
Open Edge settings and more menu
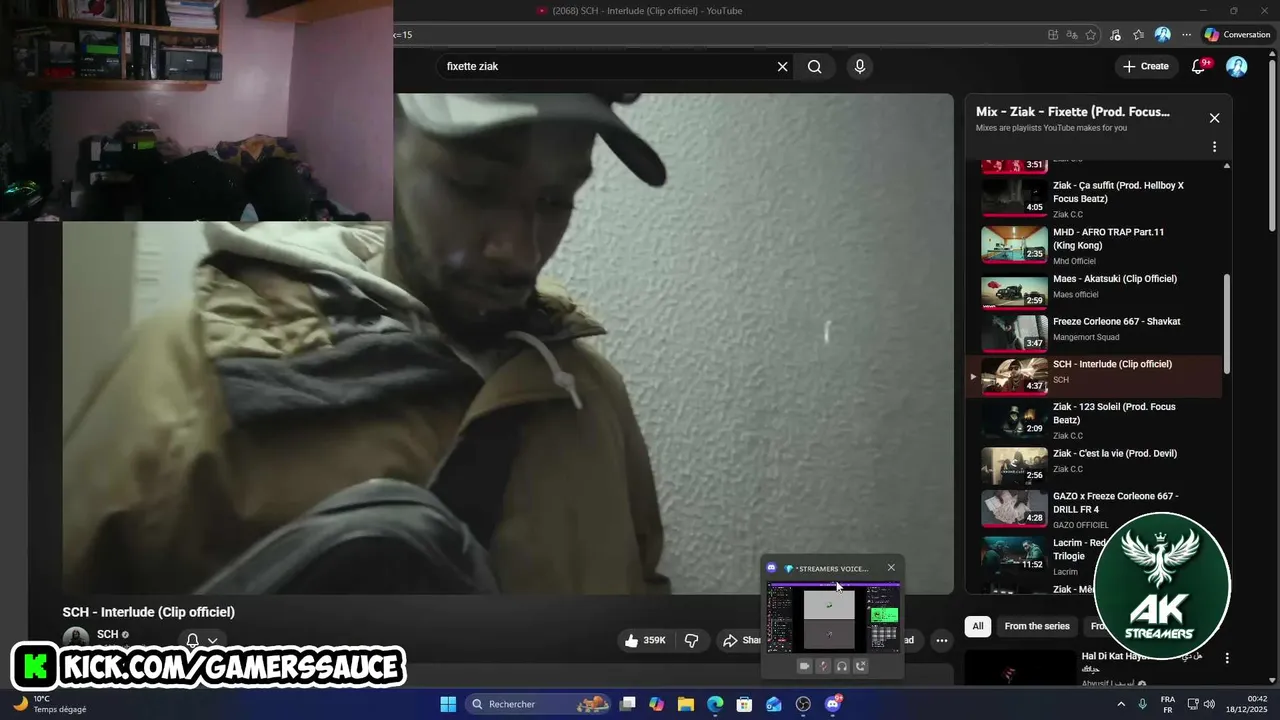[1186, 34]
